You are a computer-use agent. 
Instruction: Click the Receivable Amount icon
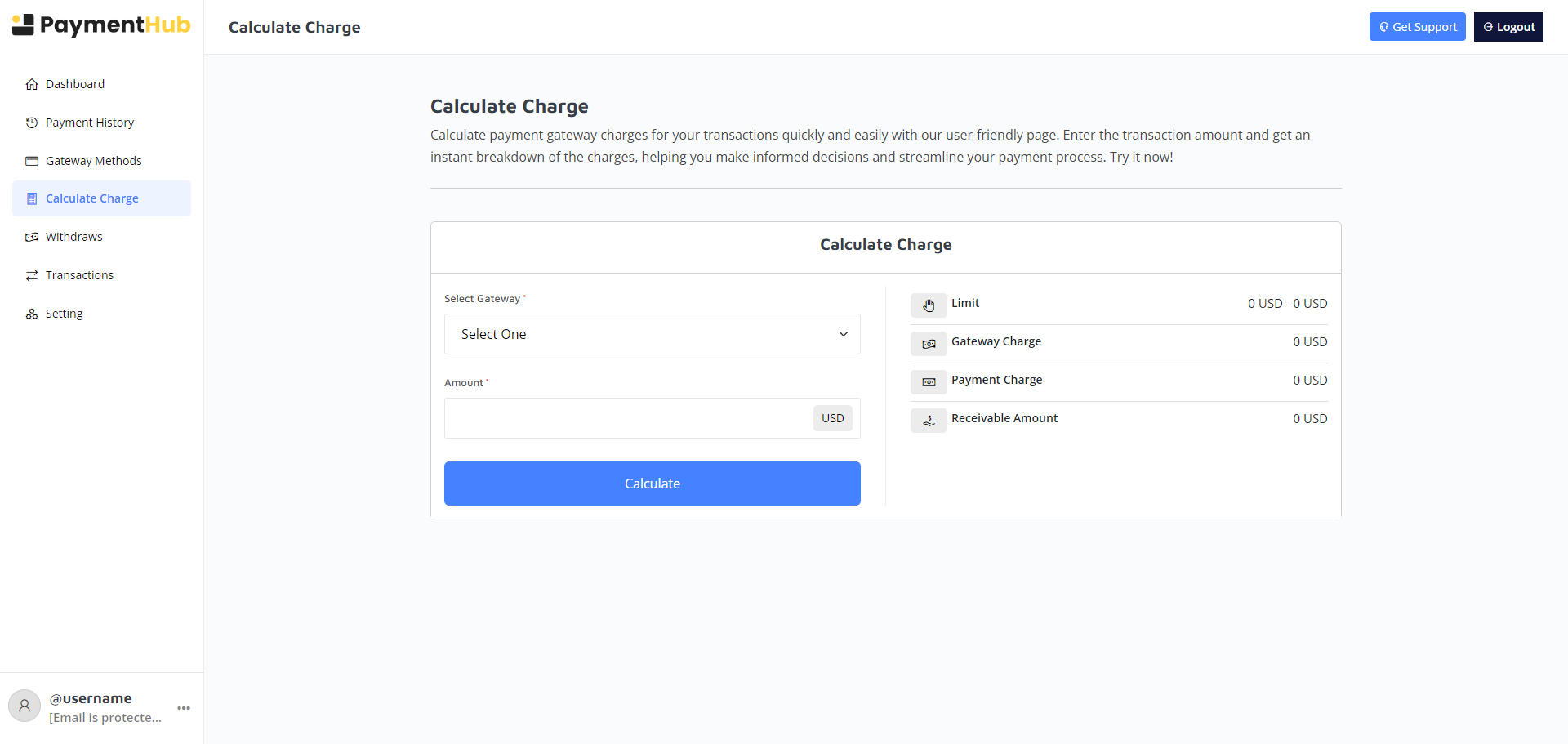(x=929, y=420)
